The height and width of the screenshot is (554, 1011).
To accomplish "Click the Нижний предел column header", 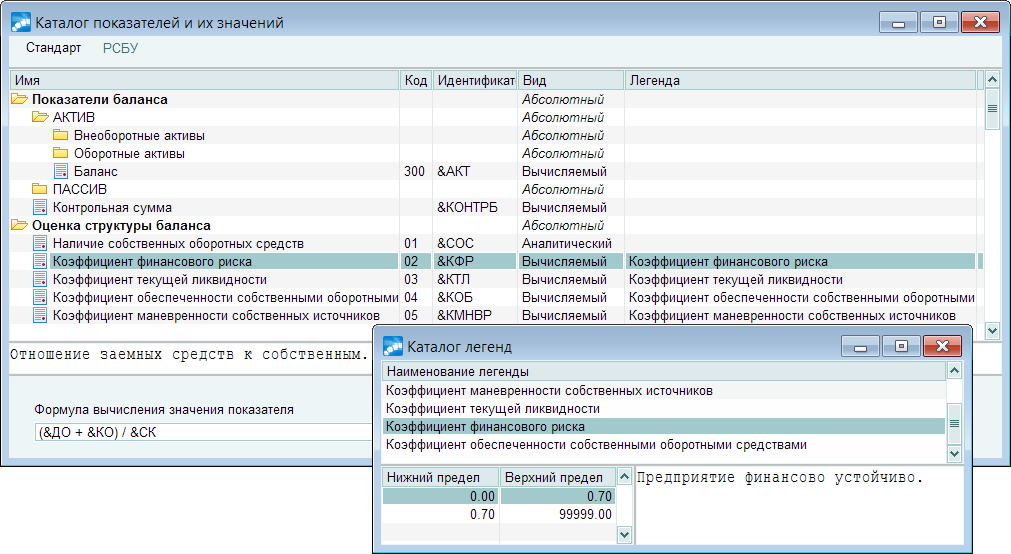I will tap(440, 477).
